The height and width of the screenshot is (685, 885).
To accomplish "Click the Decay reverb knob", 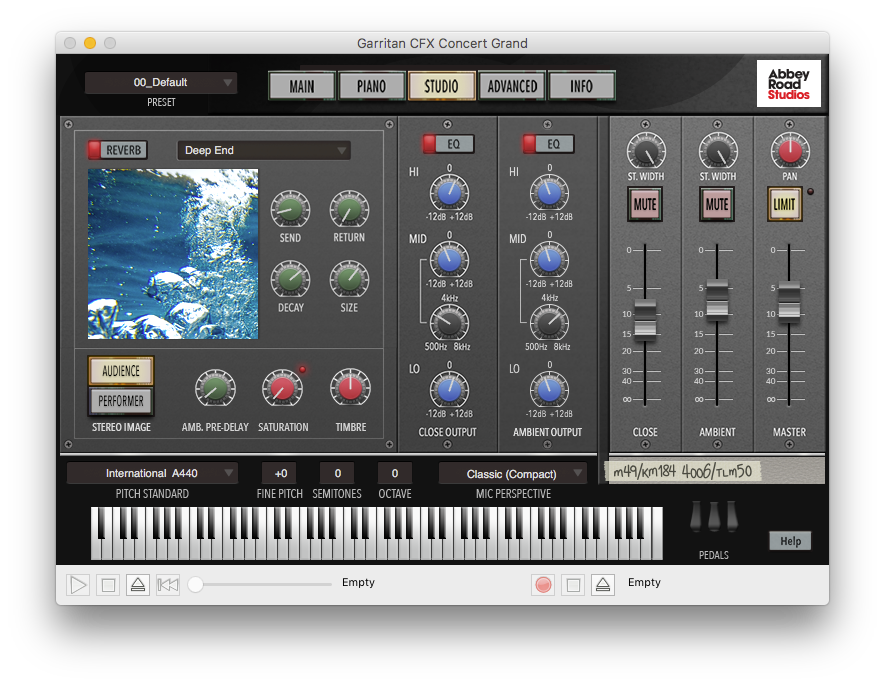I will (x=290, y=279).
